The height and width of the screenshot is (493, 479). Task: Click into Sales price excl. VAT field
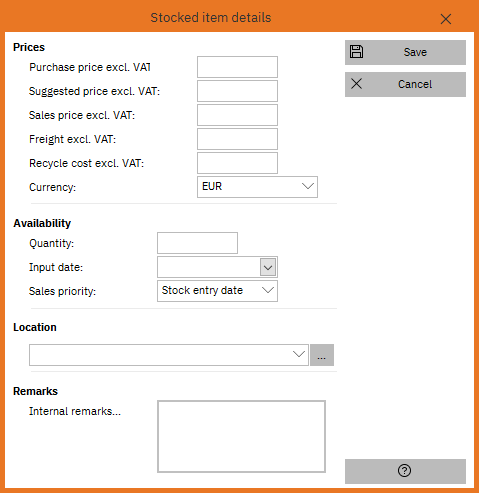(237, 115)
